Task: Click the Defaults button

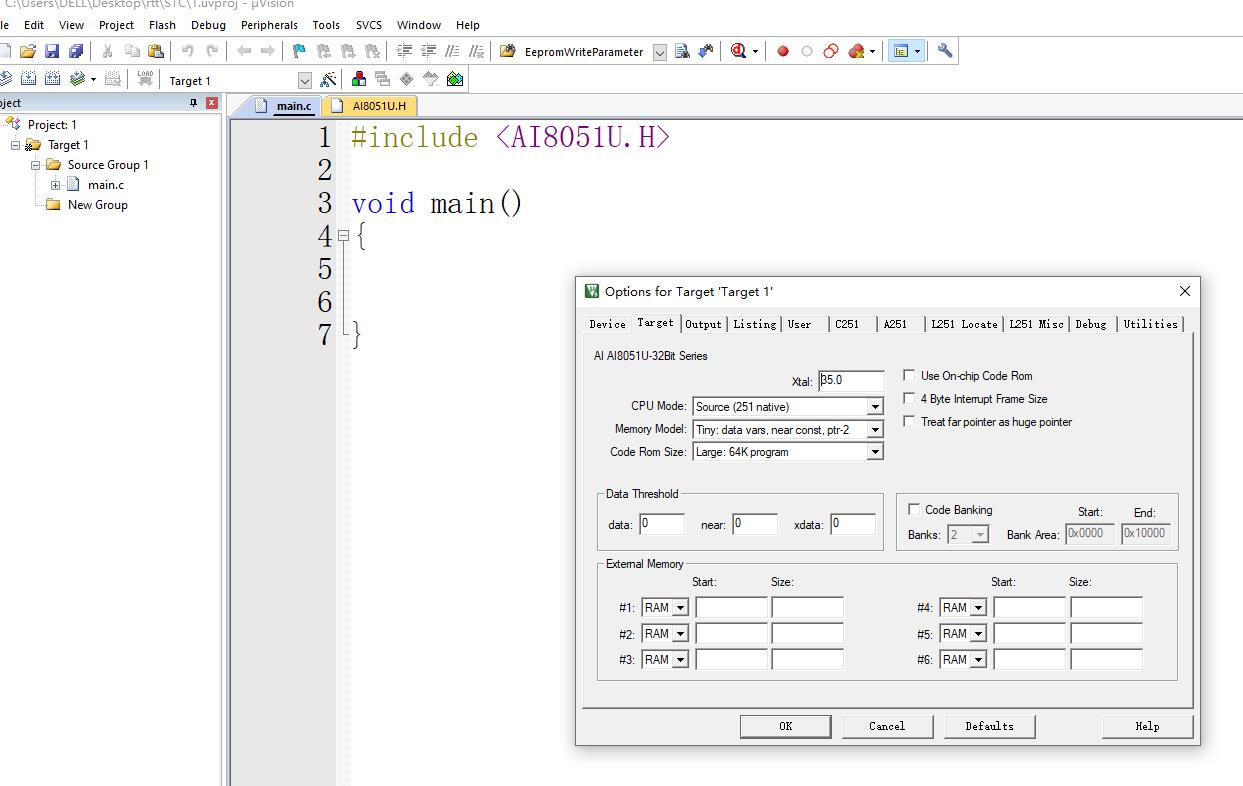Action: tap(989, 726)
